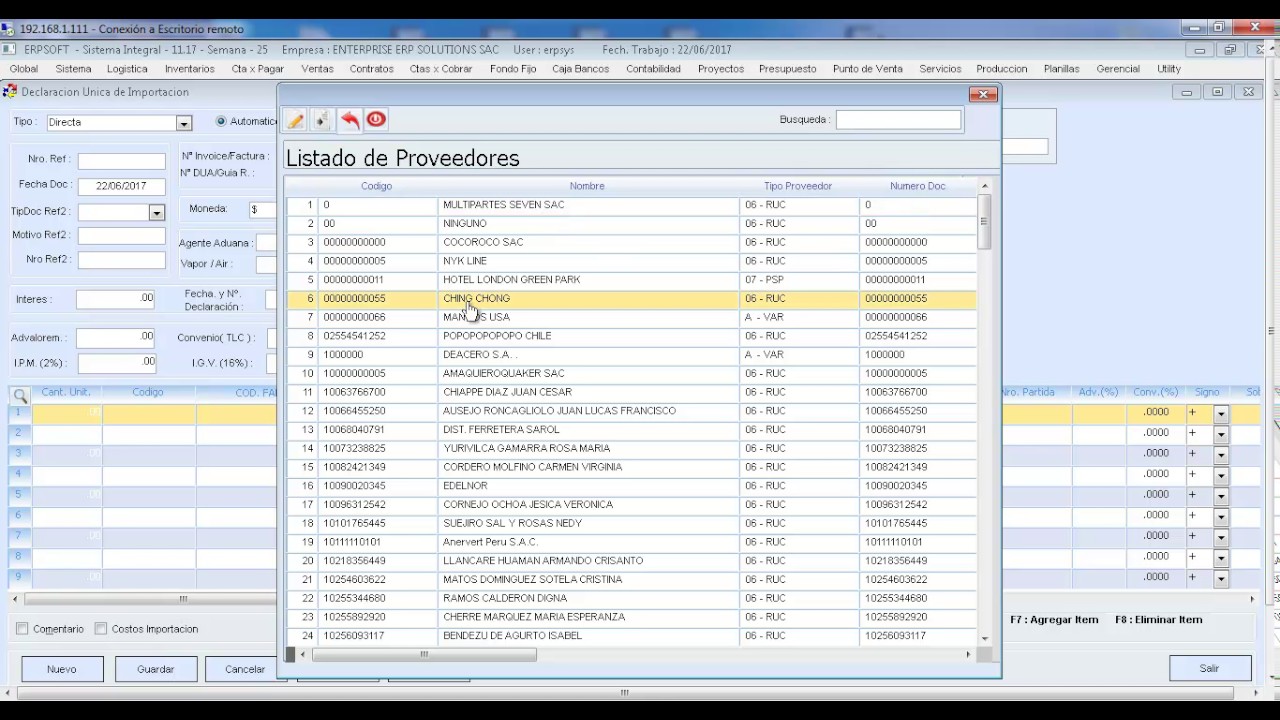Screen dimensions: 1280x720
Task: Click the supplier list horizontal scrollbar thumb
Action: pos(424,655)
